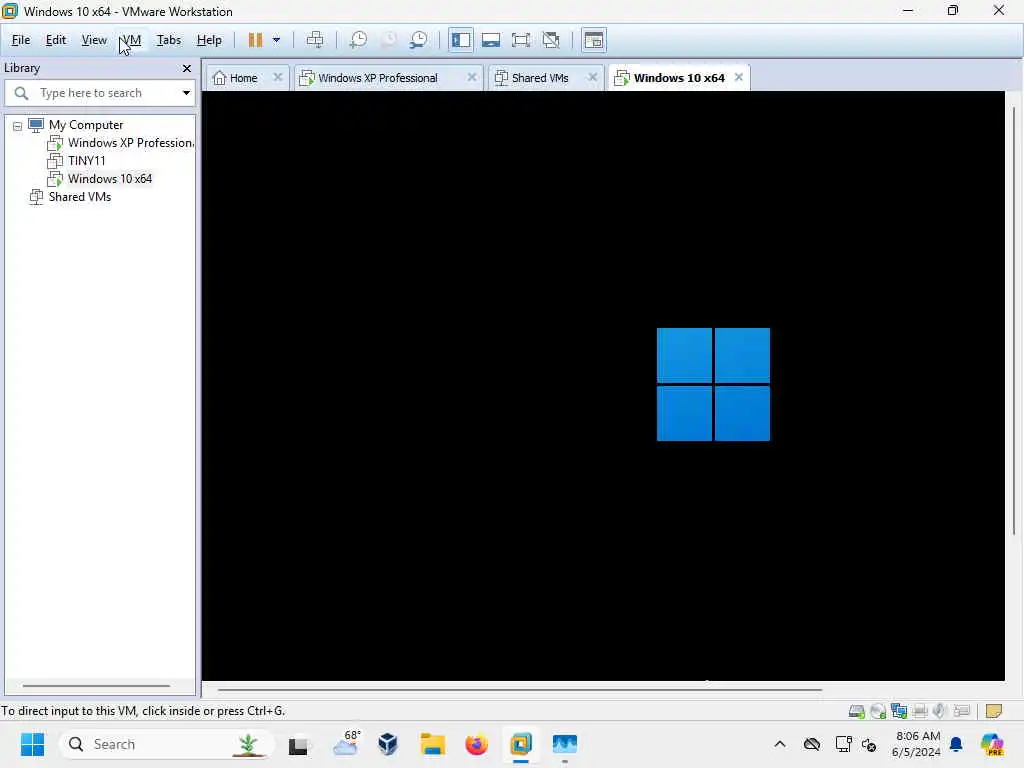Open the Edit menu

[56, 40]
